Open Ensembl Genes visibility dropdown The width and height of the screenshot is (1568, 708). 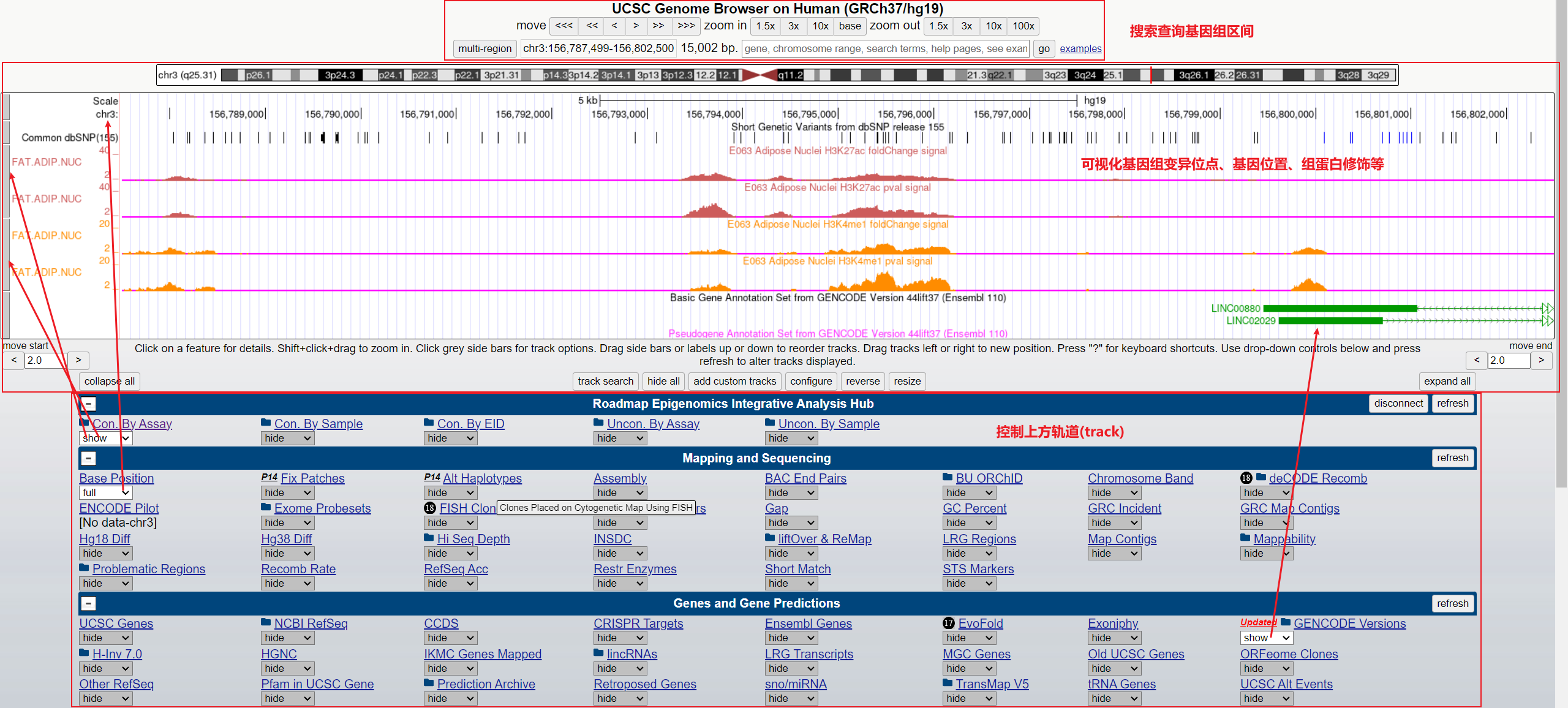point(791,638)
